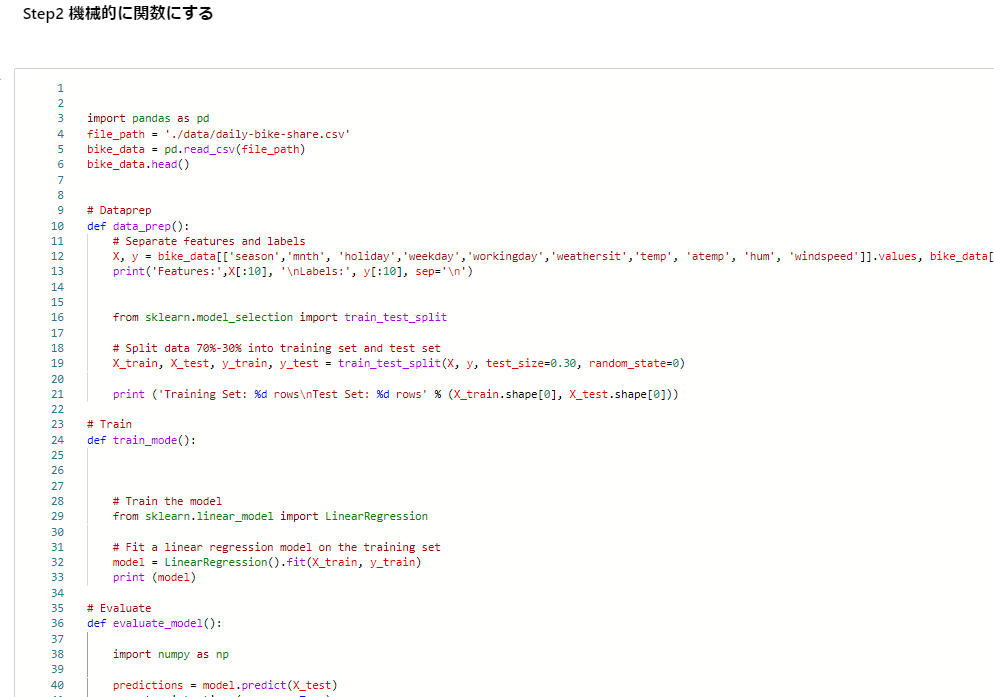994x697 pixels.
Task: Click the 'def data_prep():' line
Action: (138, 226)
